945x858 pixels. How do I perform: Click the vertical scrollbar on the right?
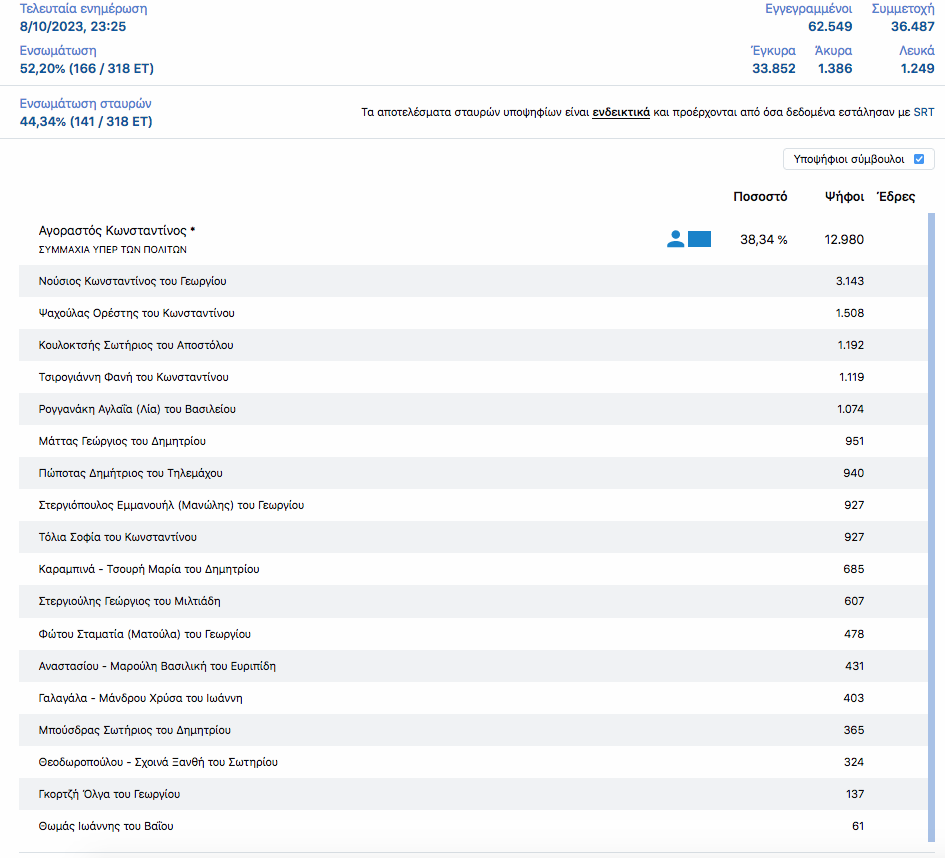(x=932, y=500)
